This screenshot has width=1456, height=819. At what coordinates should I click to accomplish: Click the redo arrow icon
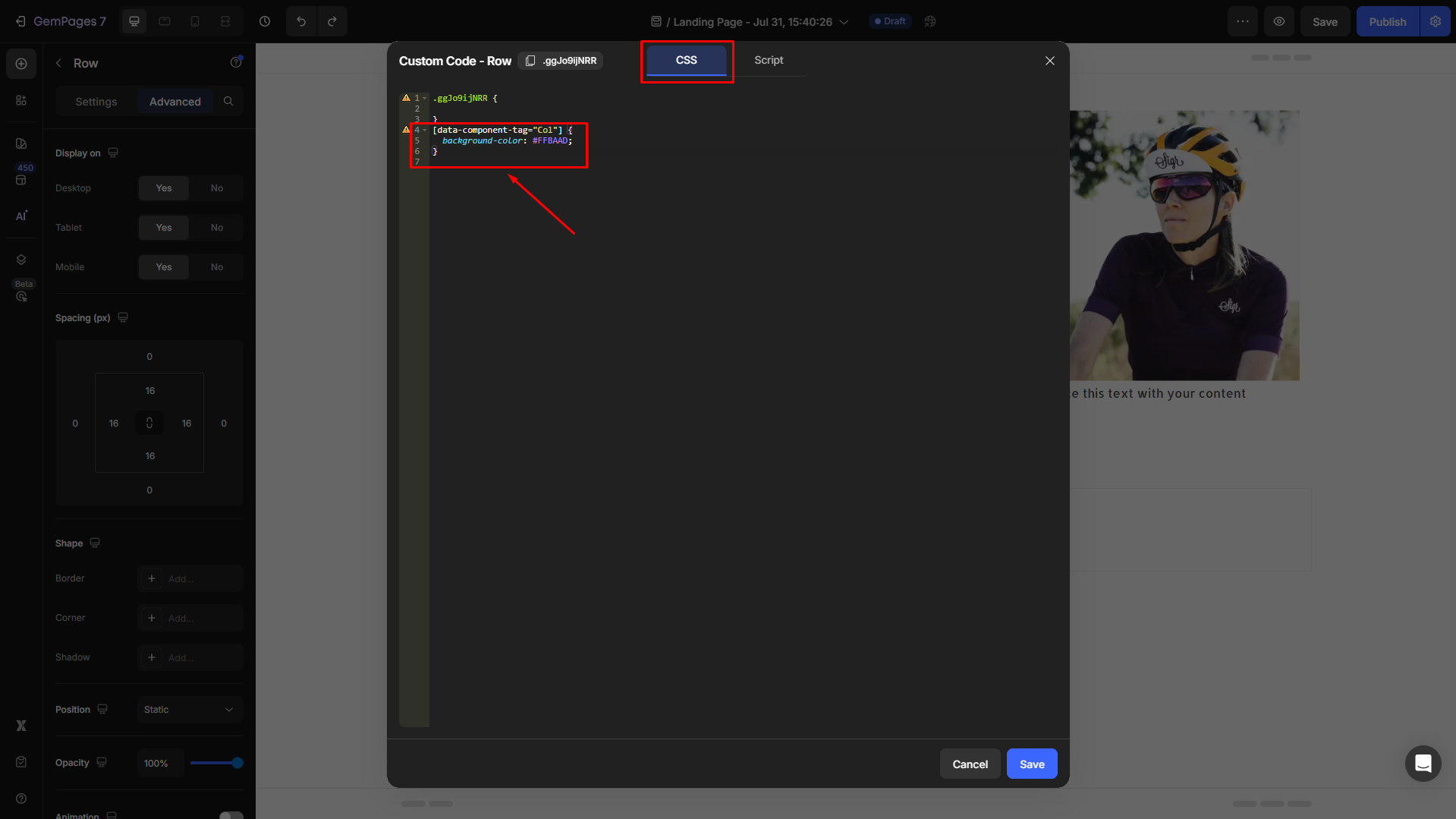332,21
